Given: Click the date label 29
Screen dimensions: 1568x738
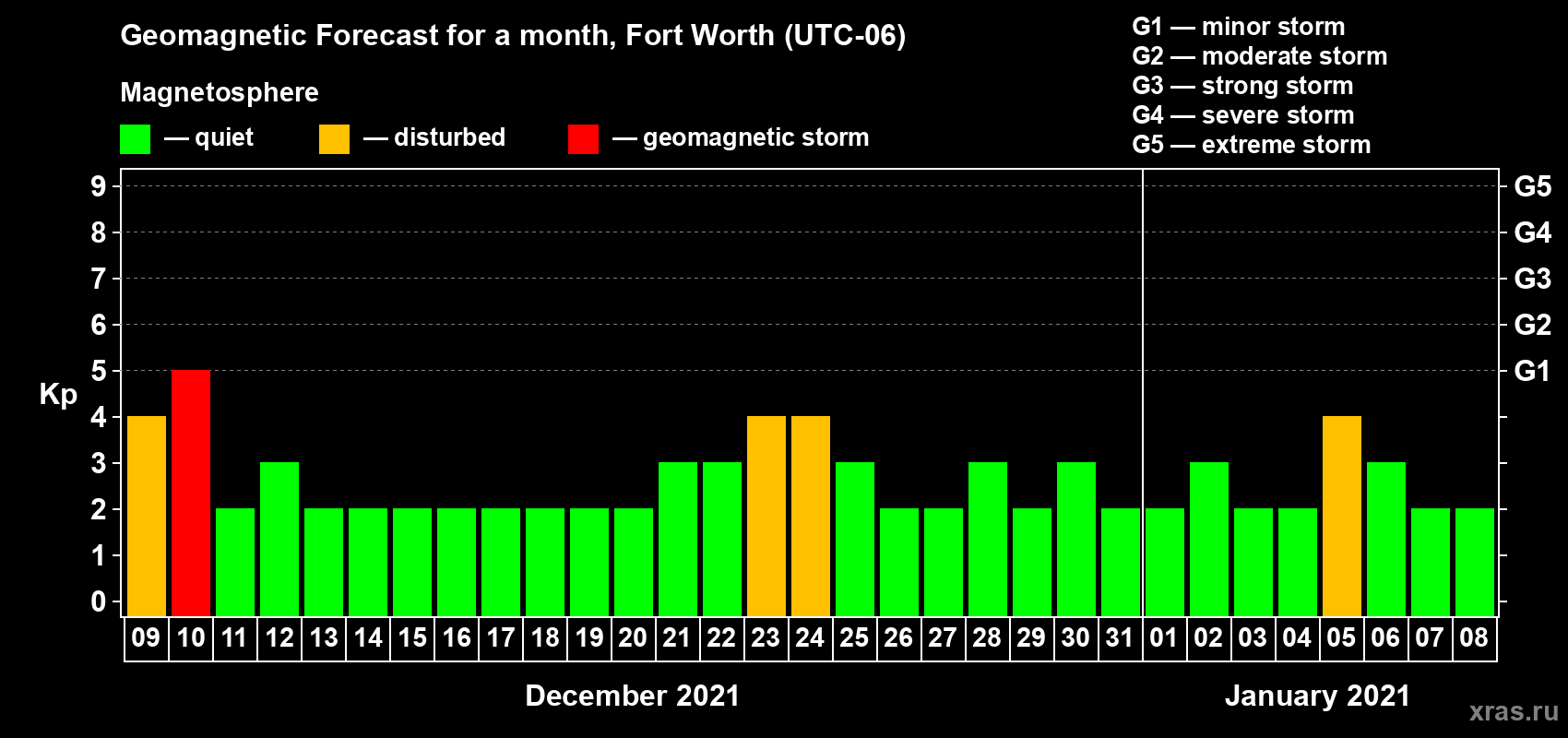Looking at the screenshot, I should pos(1031,637).
